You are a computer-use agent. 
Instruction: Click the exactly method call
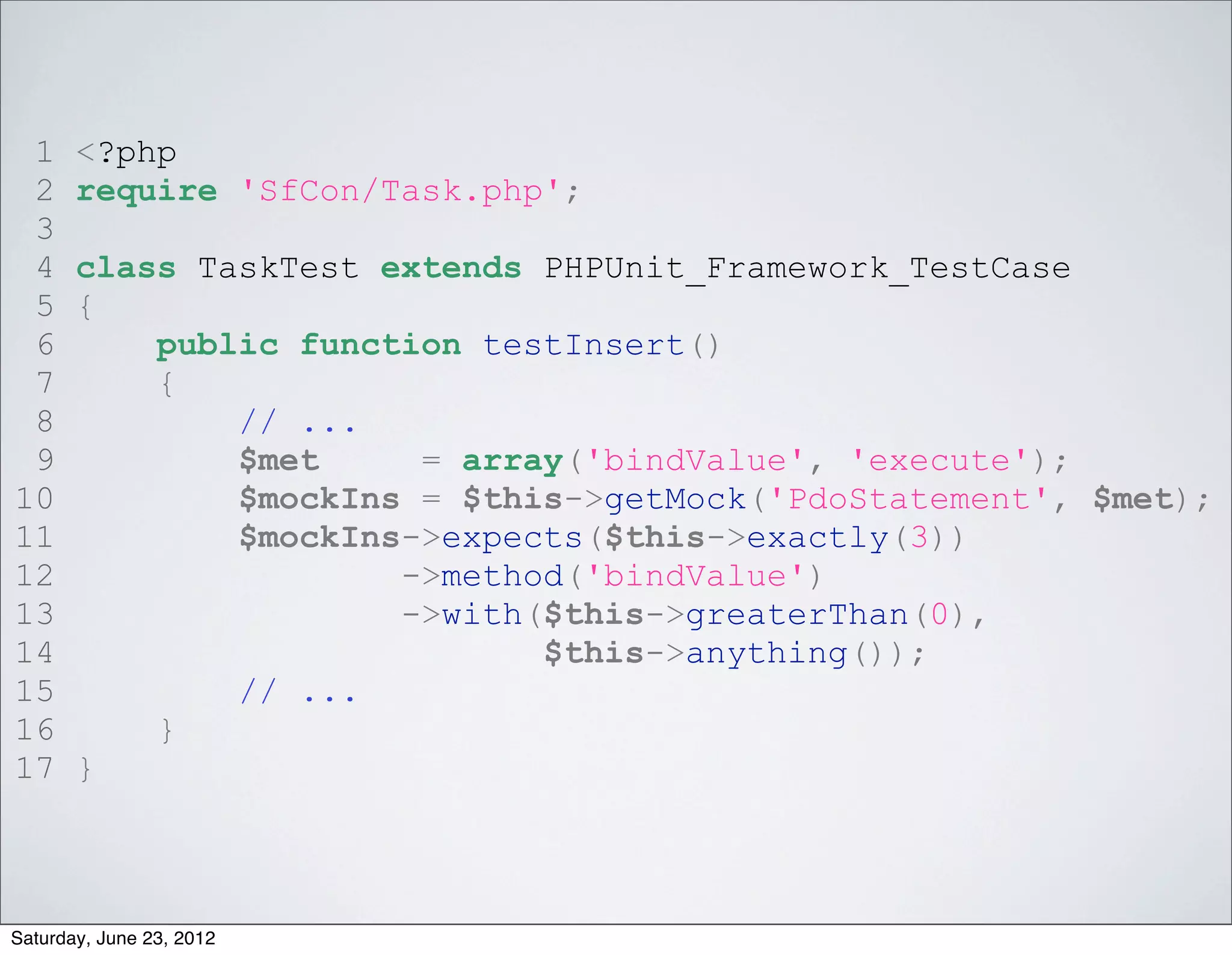coord(818,538)
